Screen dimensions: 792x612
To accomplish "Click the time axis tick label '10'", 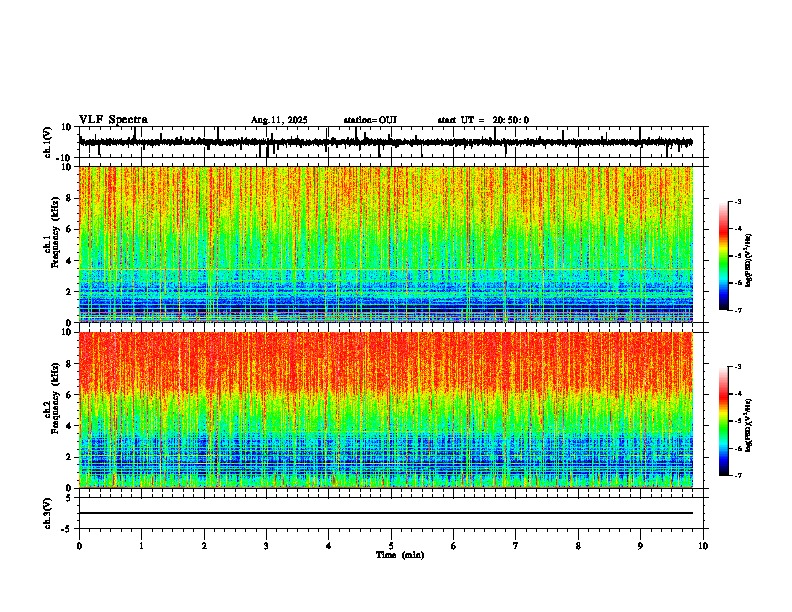I will coord(703,546).
